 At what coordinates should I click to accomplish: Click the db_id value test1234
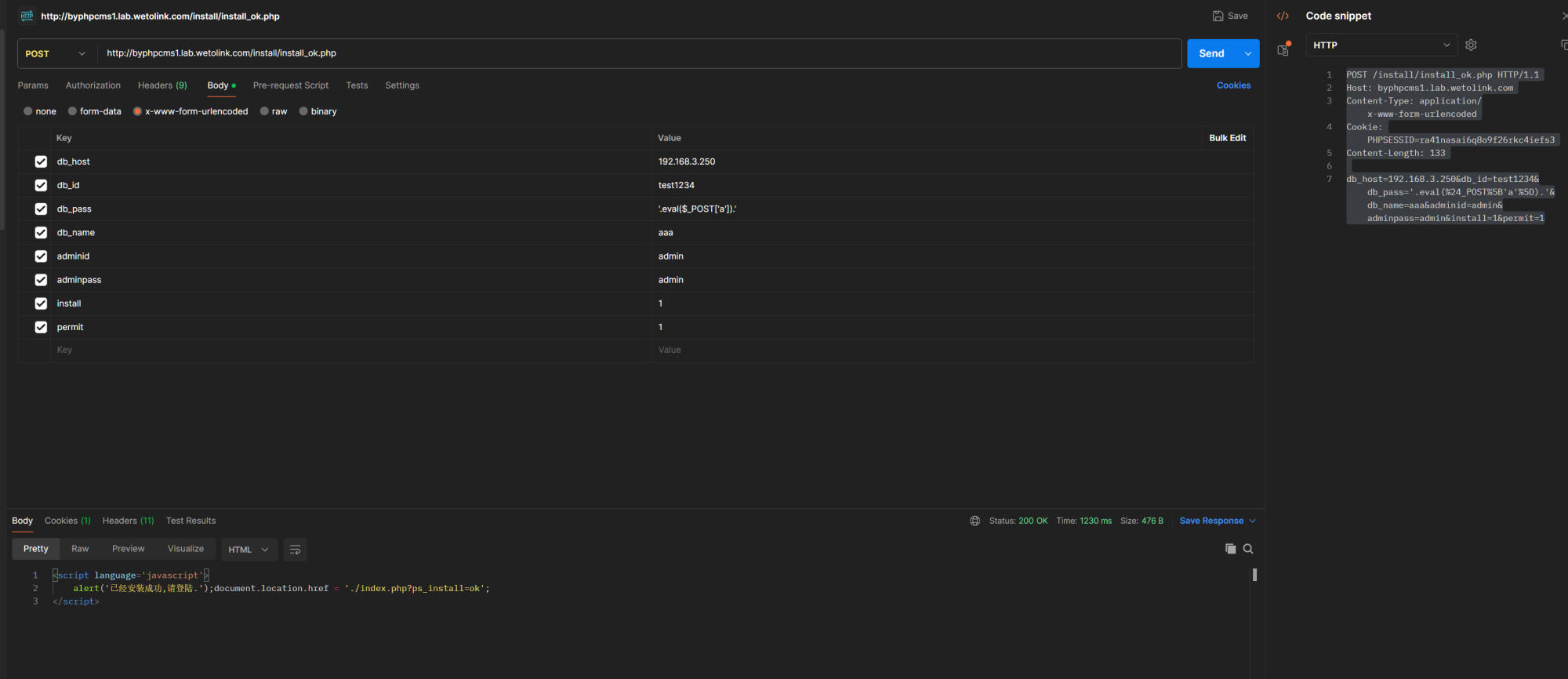[x=677, y=185]
